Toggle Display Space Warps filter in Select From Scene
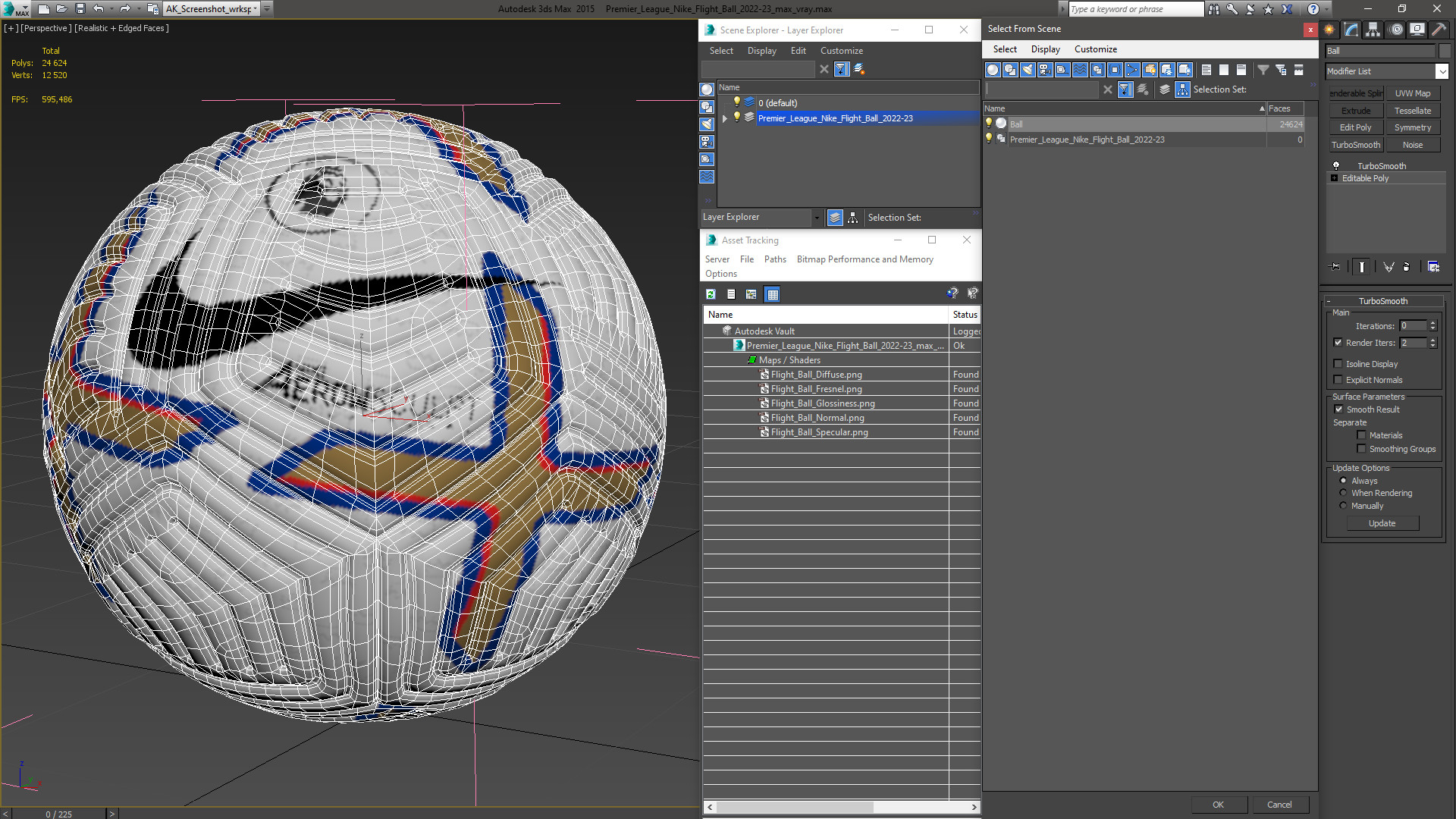 [1080, 70]
